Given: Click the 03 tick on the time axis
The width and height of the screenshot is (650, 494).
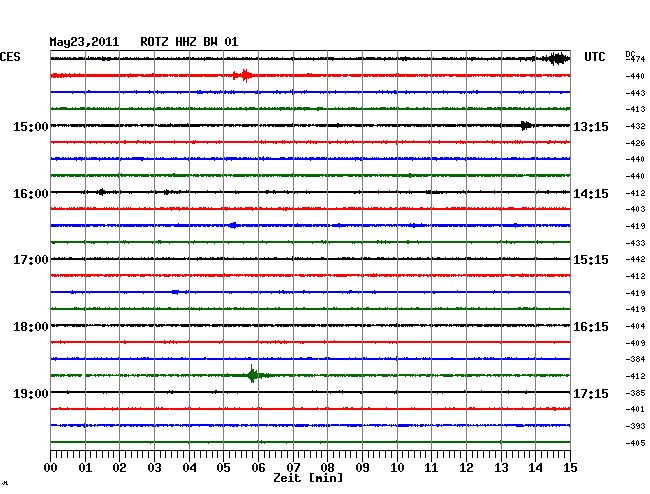Looking at the screenshot, I should click(154, 468).
